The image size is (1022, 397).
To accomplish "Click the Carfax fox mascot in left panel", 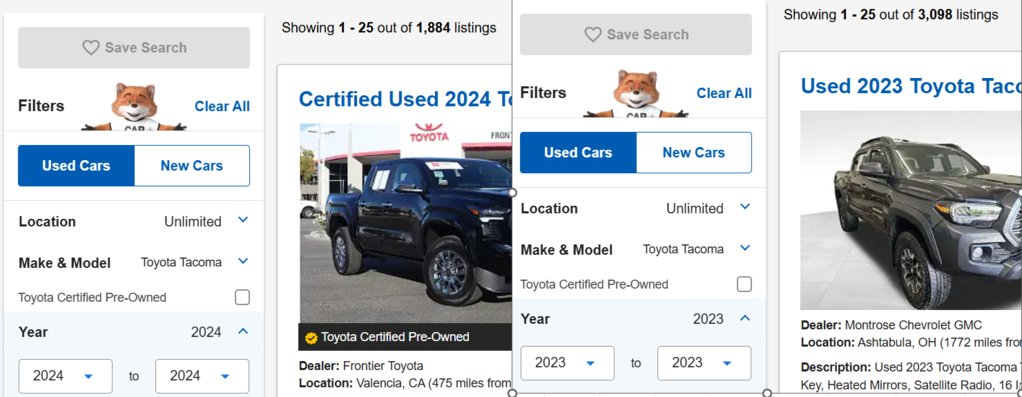I will coord(134,106).
